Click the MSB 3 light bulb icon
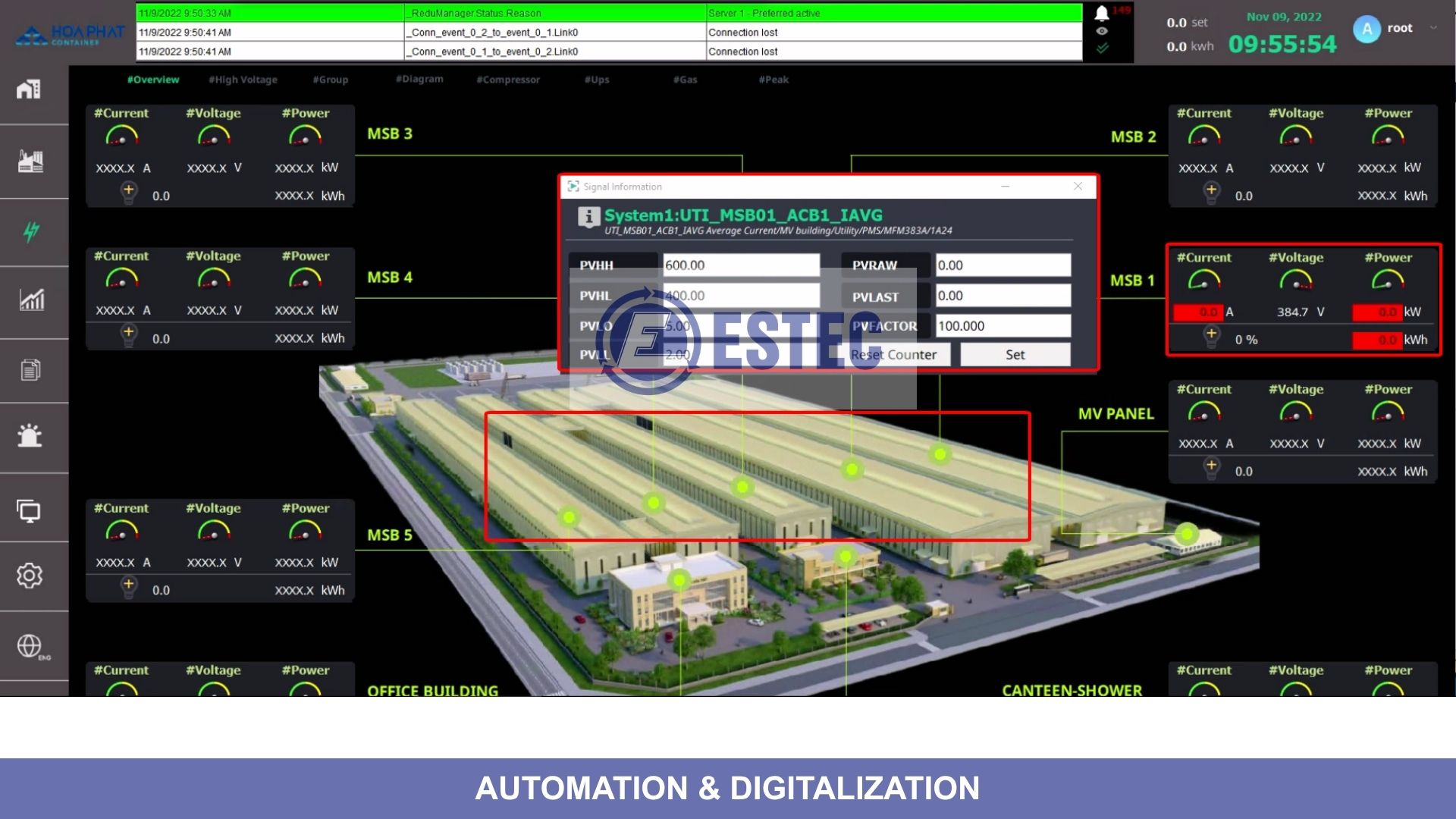 [x=129, y=192]
